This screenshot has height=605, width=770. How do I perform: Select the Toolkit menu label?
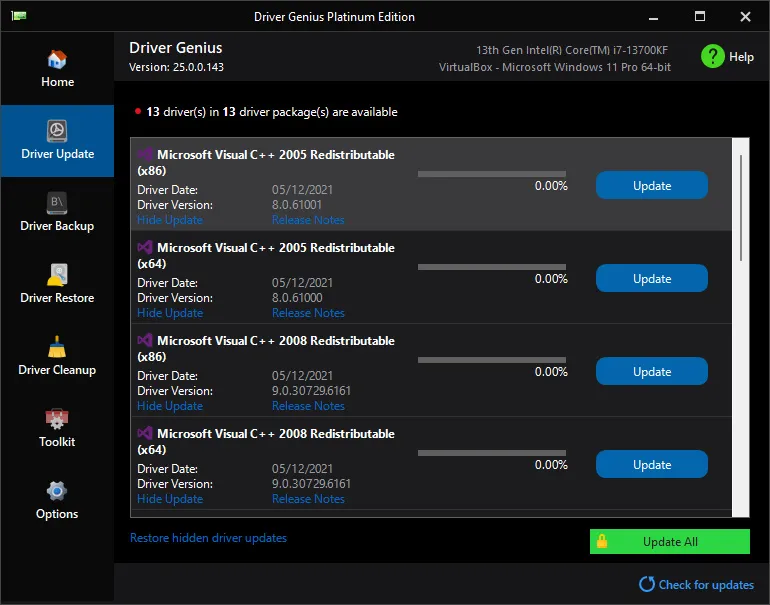coord(57,441)
